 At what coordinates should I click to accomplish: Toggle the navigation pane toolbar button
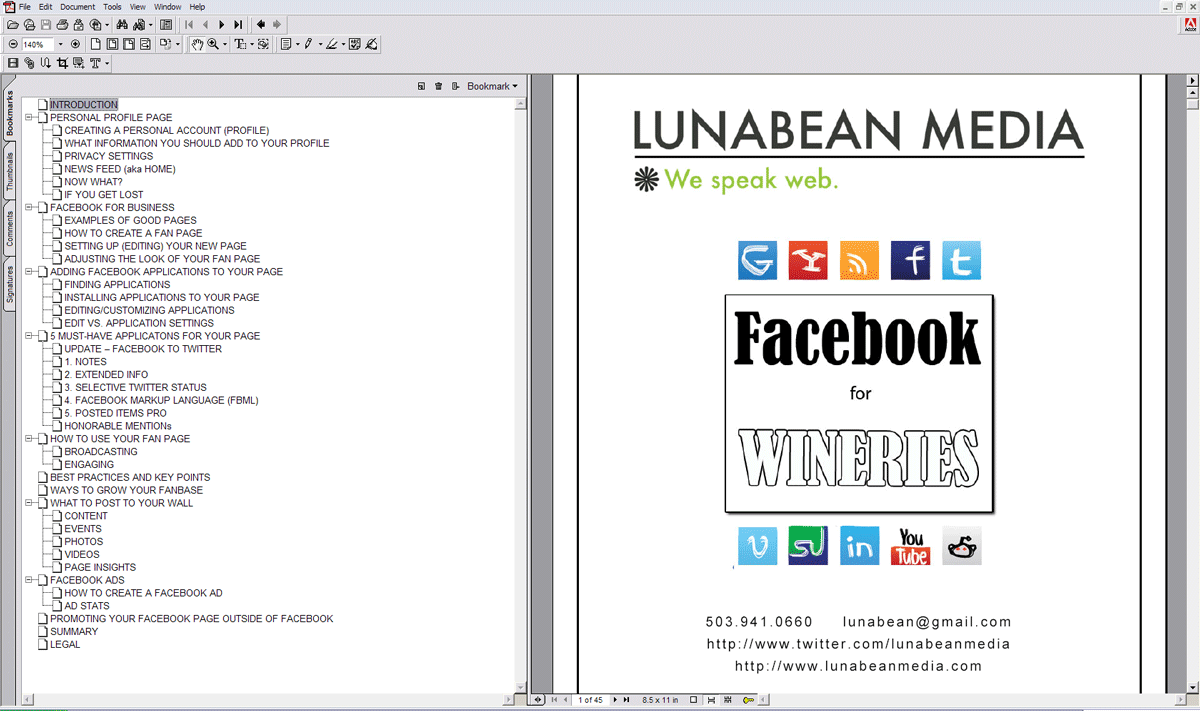[x=166, y=24]
